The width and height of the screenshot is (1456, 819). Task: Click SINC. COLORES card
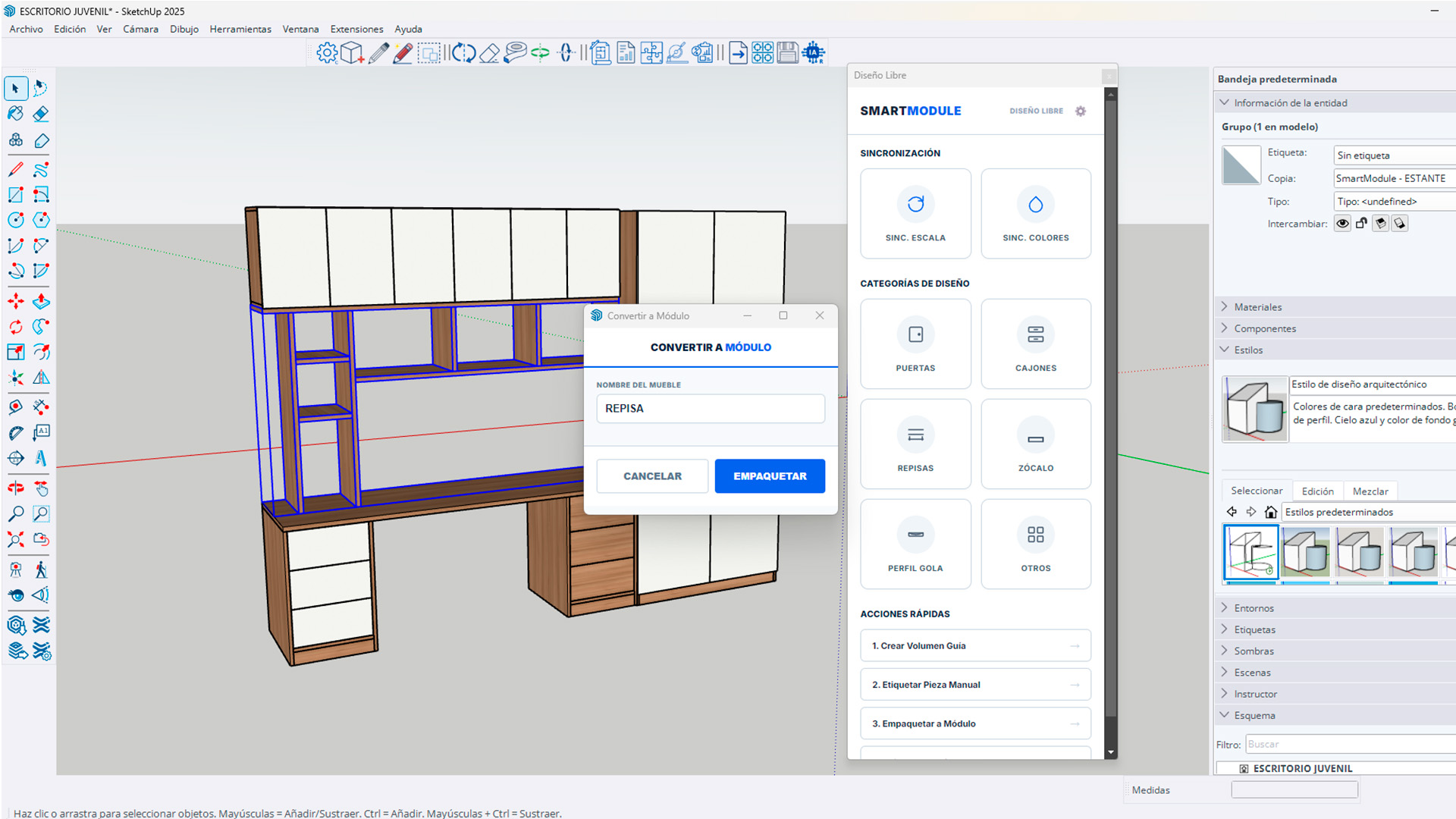[x=1036, y=214]
